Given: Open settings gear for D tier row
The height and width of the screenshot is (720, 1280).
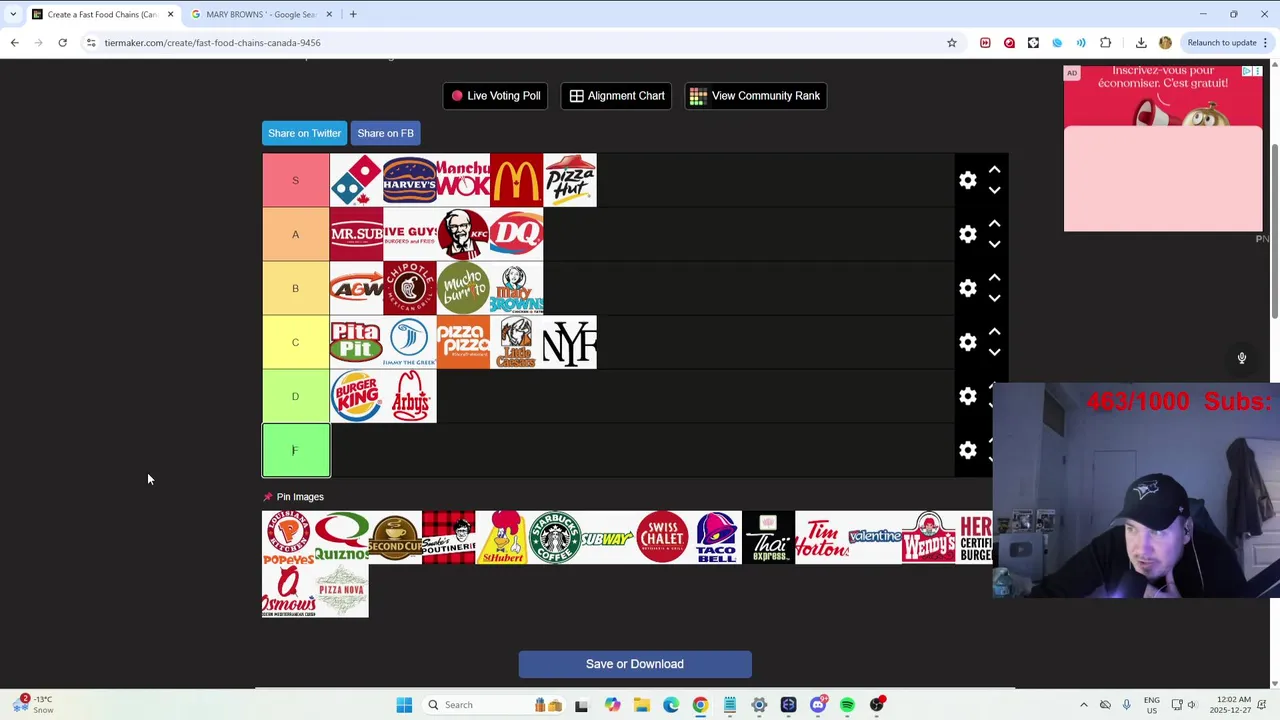Looking at the screenshot, I should click(x=968, y=396).
